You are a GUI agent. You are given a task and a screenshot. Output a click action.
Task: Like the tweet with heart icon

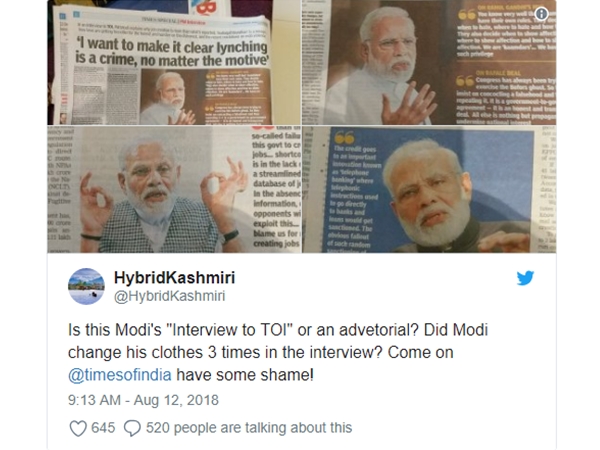coord(78,428)
